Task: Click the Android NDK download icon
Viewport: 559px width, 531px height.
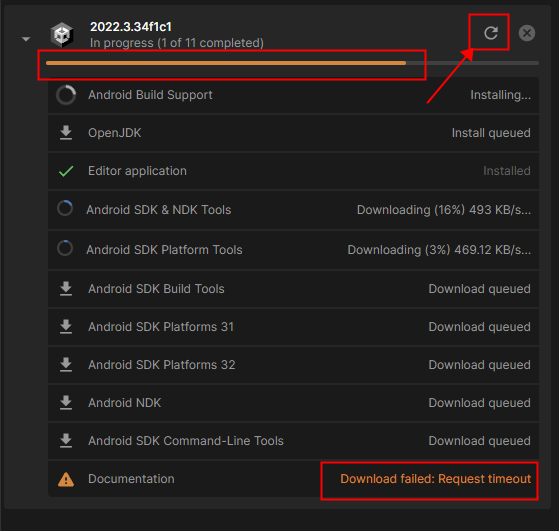Action: 66,403
